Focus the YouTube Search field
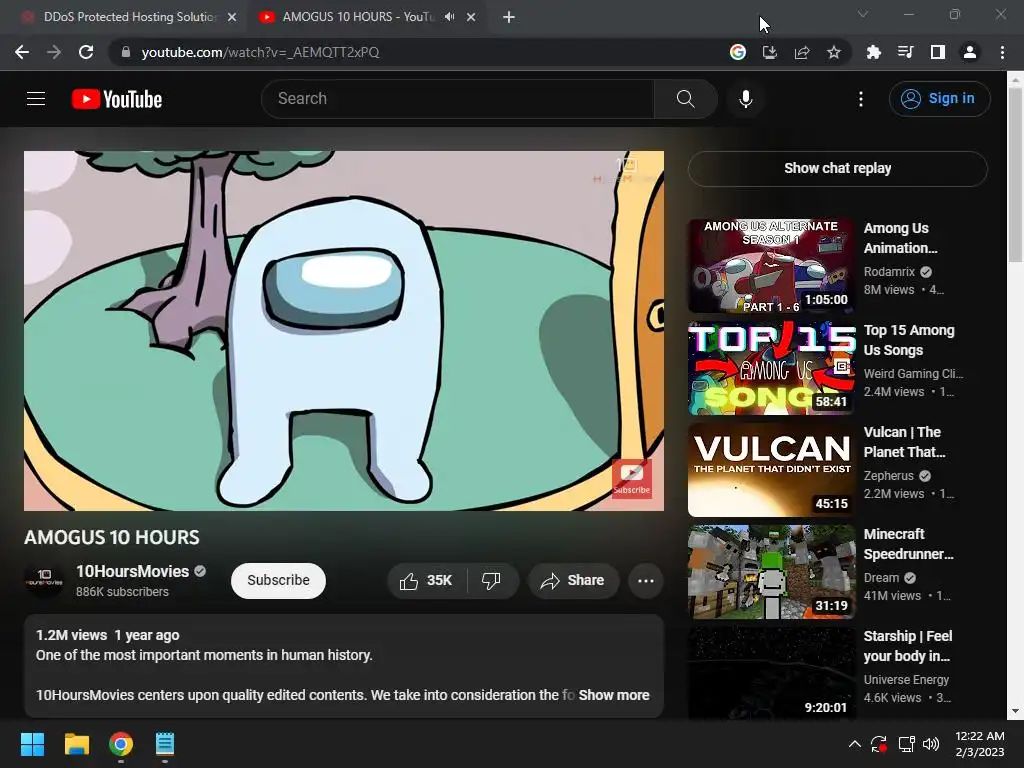The width and height of the screenshot is (1024, 768). tap(458, 99)
